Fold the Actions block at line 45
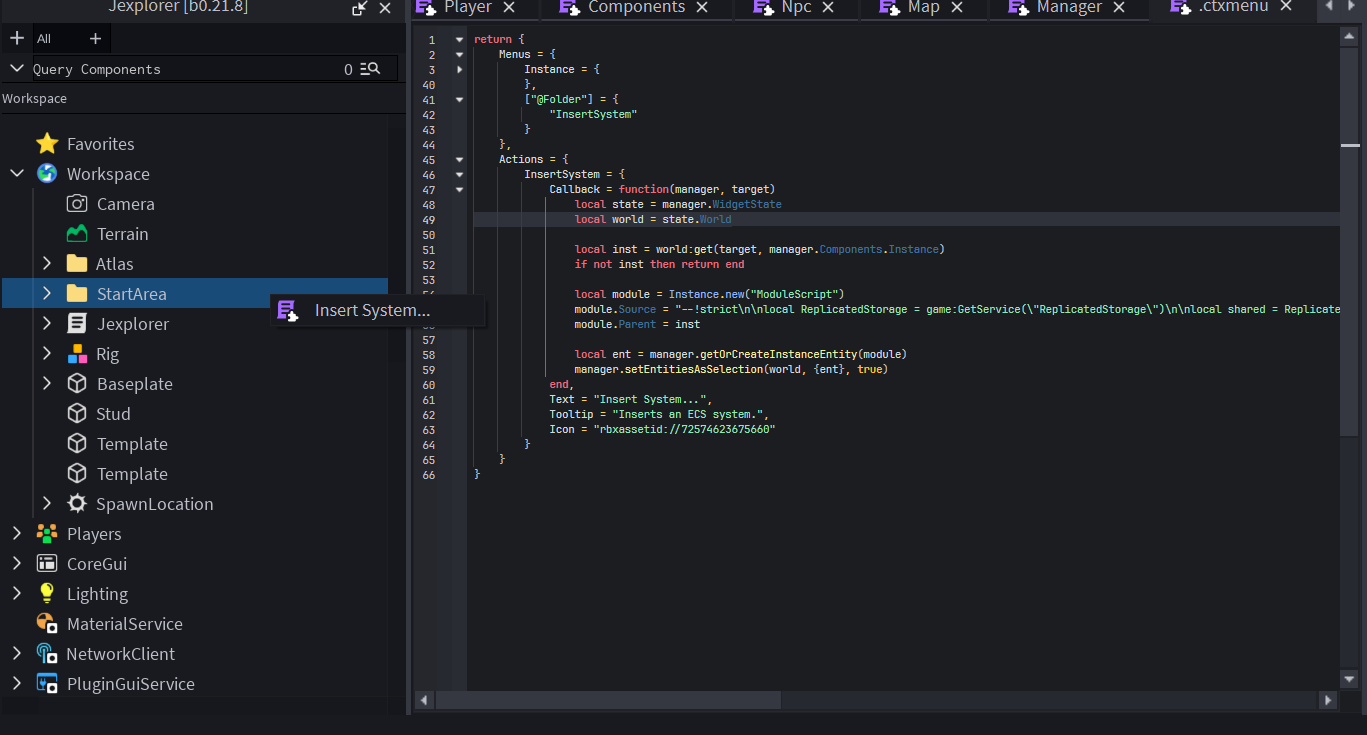The width and height of the screenshot is (1367, 735). click(x=459, y=160)
